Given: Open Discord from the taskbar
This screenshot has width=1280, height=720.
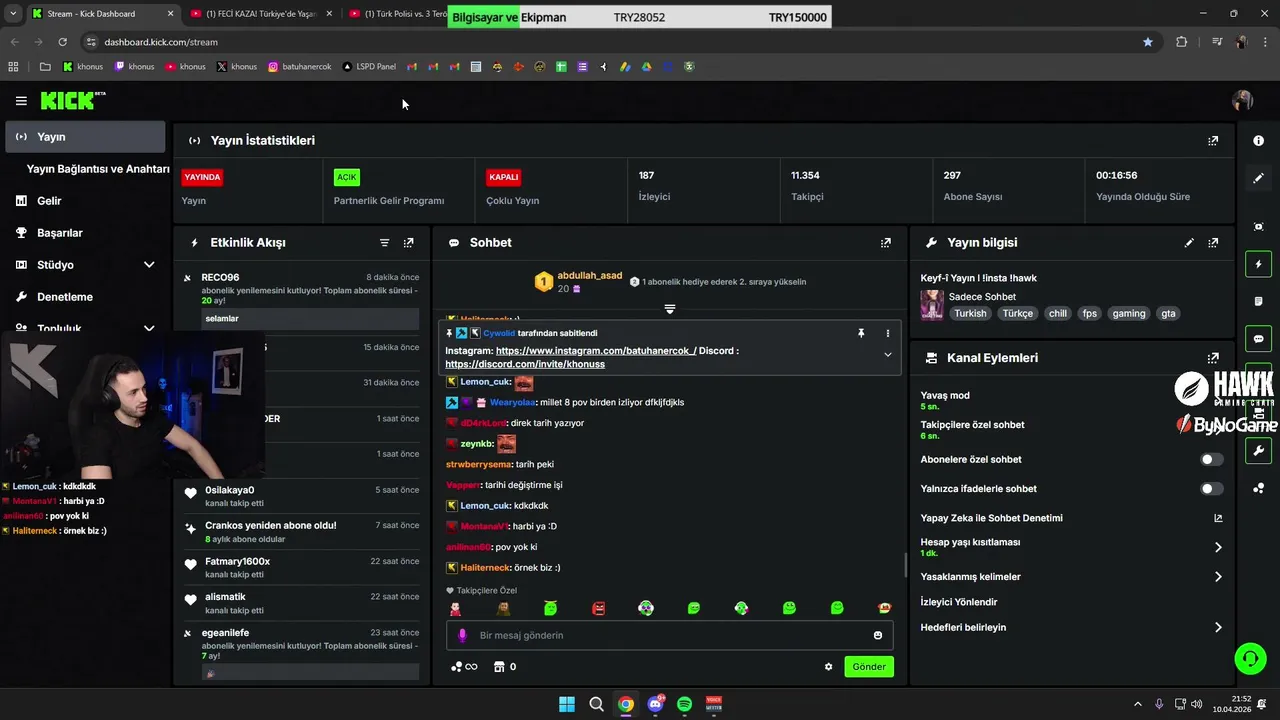Looking at the screenshot, I should [x=656, y=704].
